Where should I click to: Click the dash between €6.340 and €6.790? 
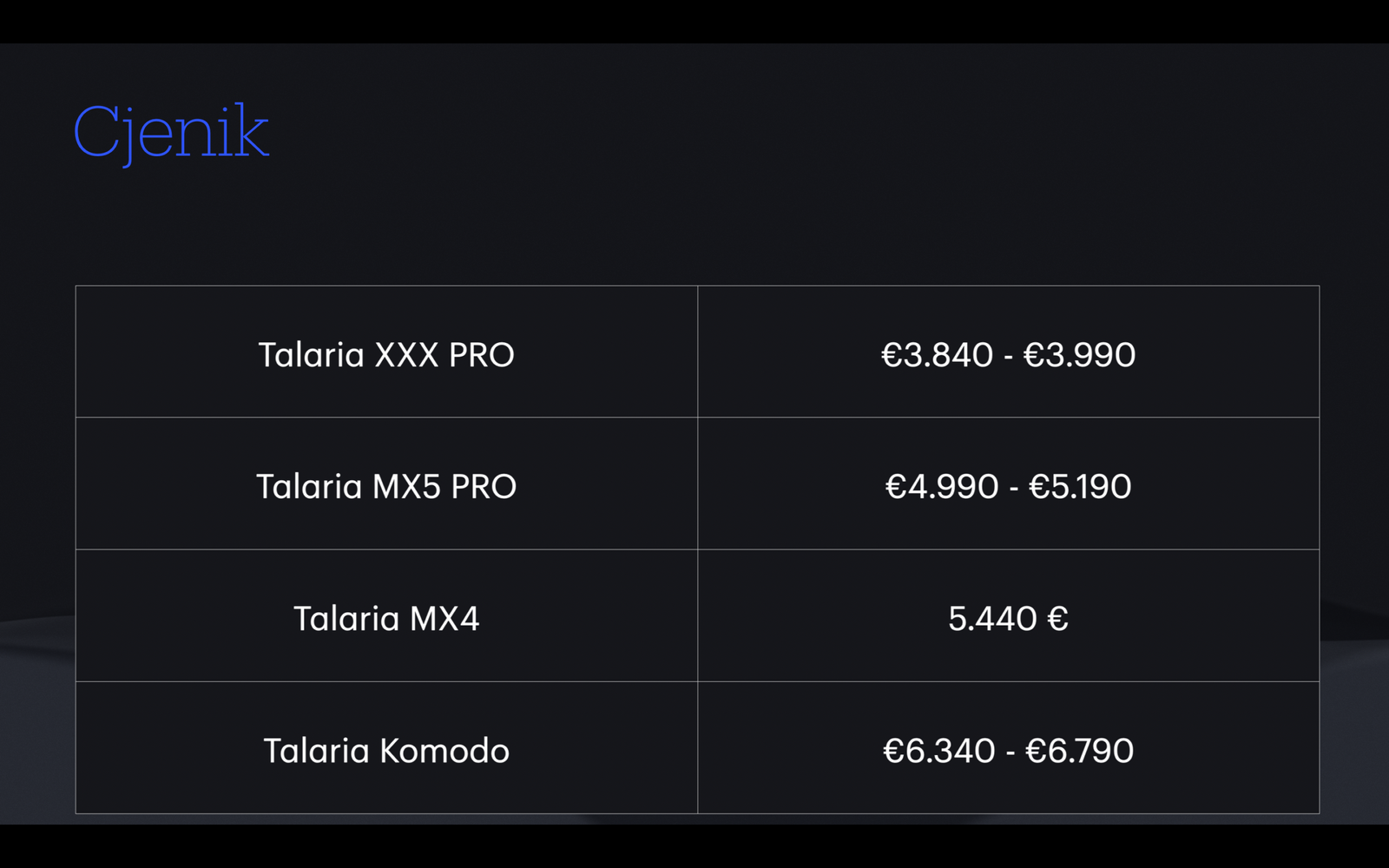coord(1010,753)
